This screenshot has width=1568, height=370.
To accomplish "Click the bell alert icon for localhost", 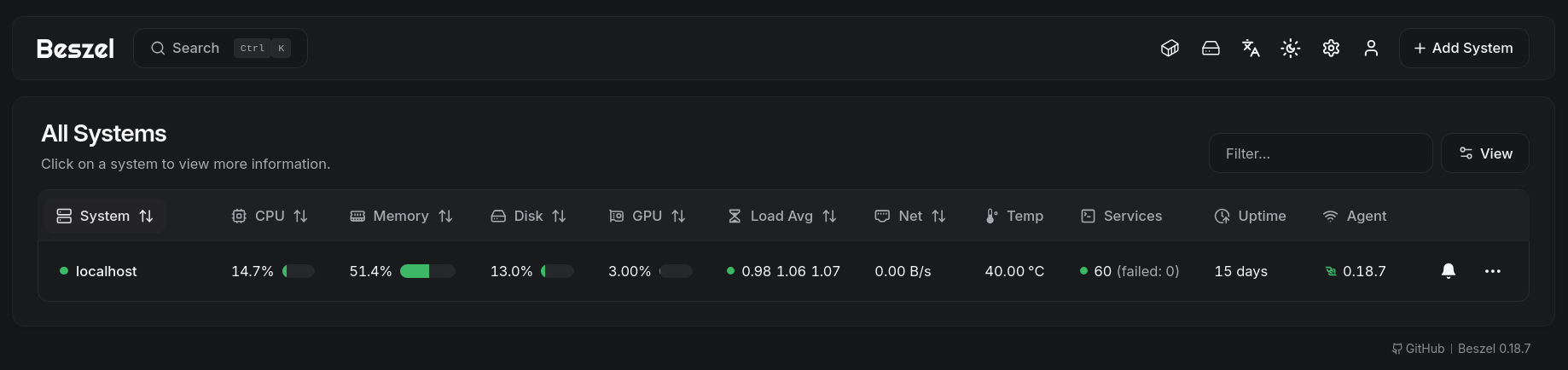I will pos(1449,271).
